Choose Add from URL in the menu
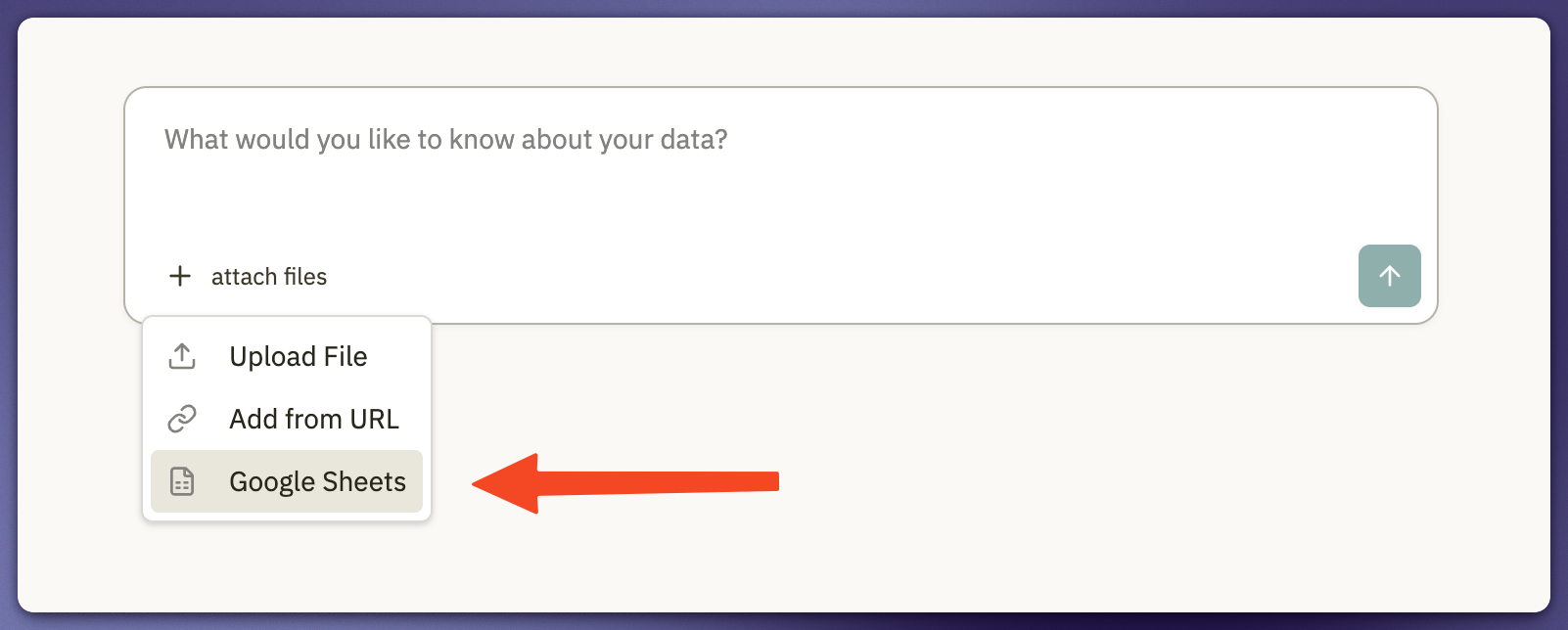1568x630 pixels. click(313, 419)
